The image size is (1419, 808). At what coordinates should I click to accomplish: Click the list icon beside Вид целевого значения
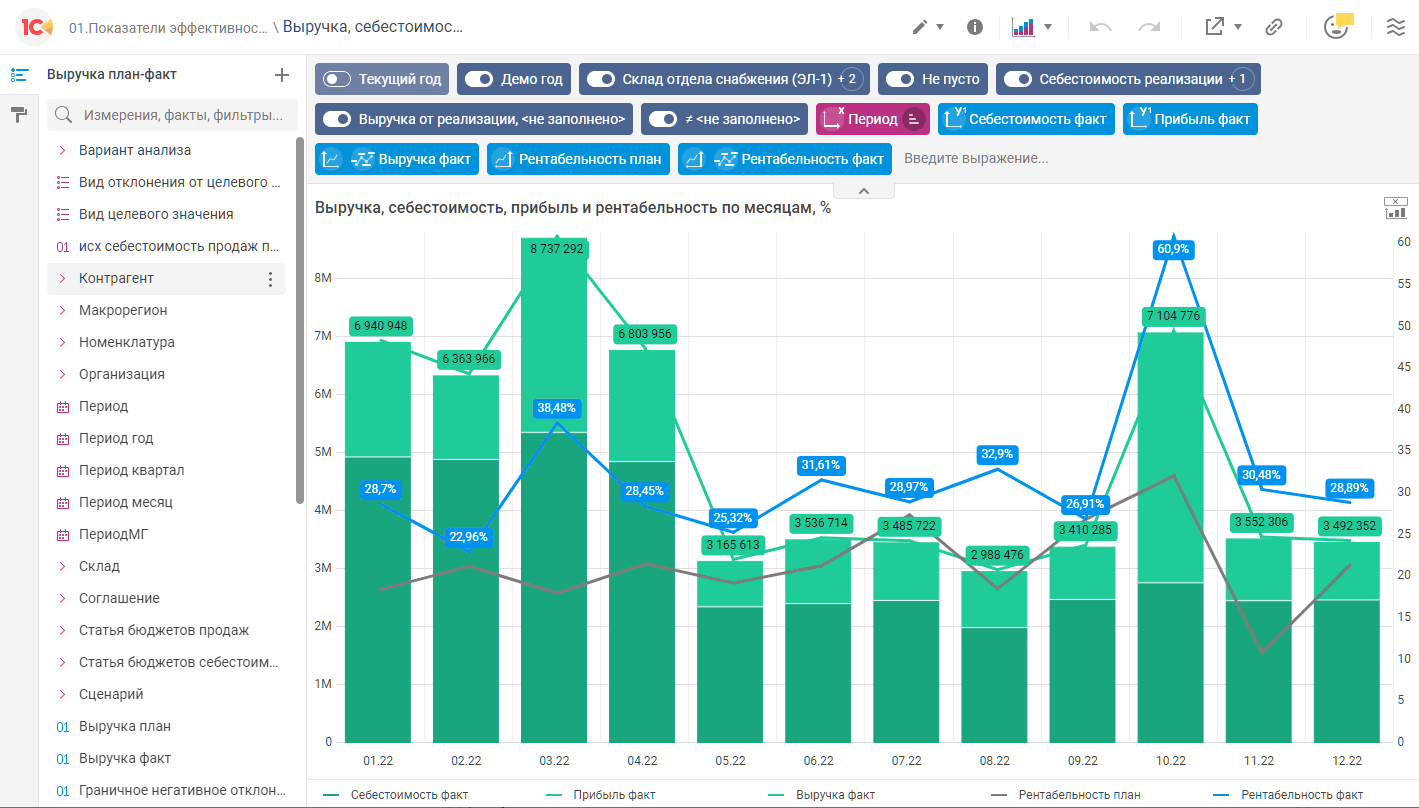62,214
